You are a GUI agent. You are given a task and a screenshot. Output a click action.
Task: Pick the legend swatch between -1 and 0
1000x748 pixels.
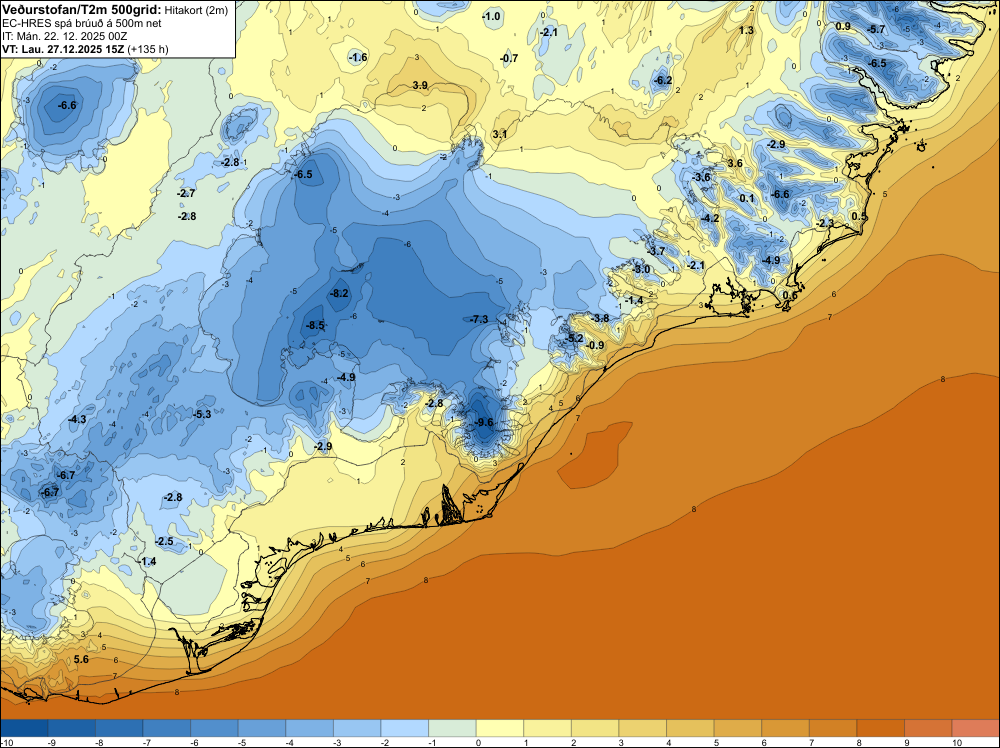[x=452, y=728]
